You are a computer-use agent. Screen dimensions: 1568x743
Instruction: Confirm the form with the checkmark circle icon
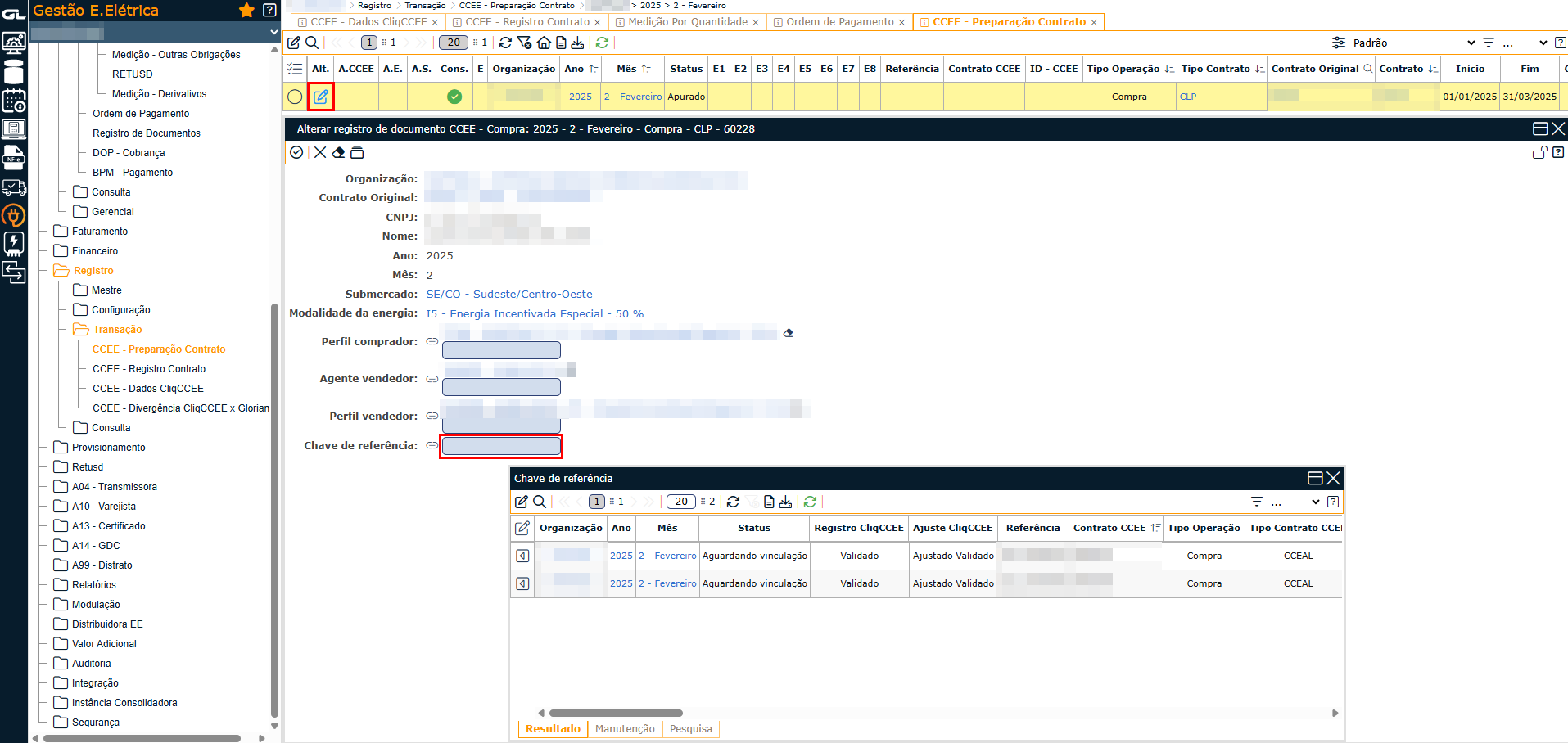click(x=296, y=152)
